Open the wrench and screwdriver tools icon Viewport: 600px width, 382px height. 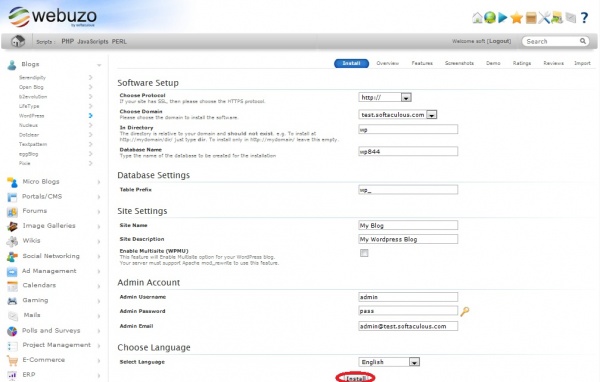544,18
